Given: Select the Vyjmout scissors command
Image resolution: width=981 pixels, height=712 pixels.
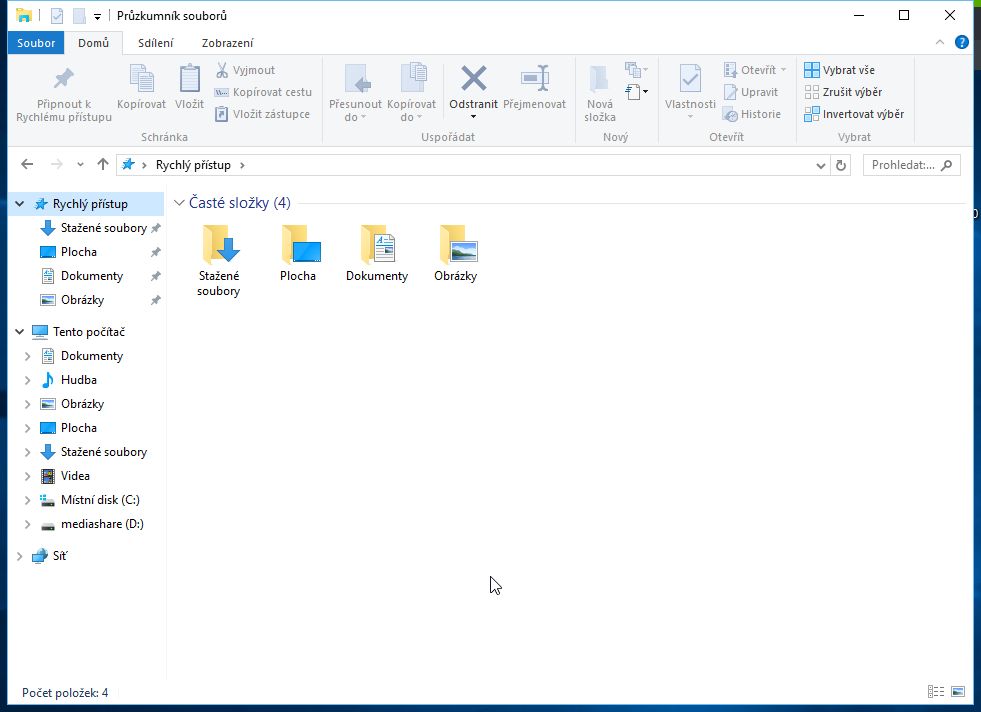Looking at the screenshot, I should (245, 70).
